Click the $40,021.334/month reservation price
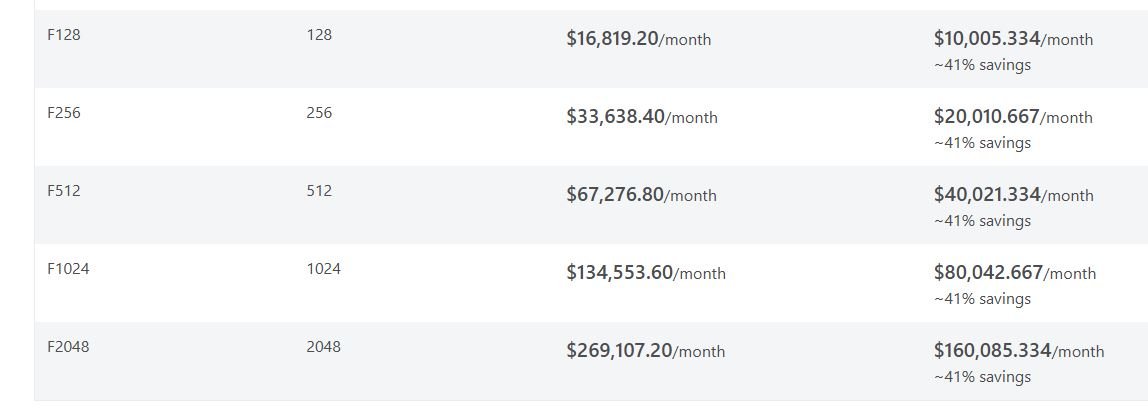Screen dimensions: 1148x413 click(x=1014, y=195)
